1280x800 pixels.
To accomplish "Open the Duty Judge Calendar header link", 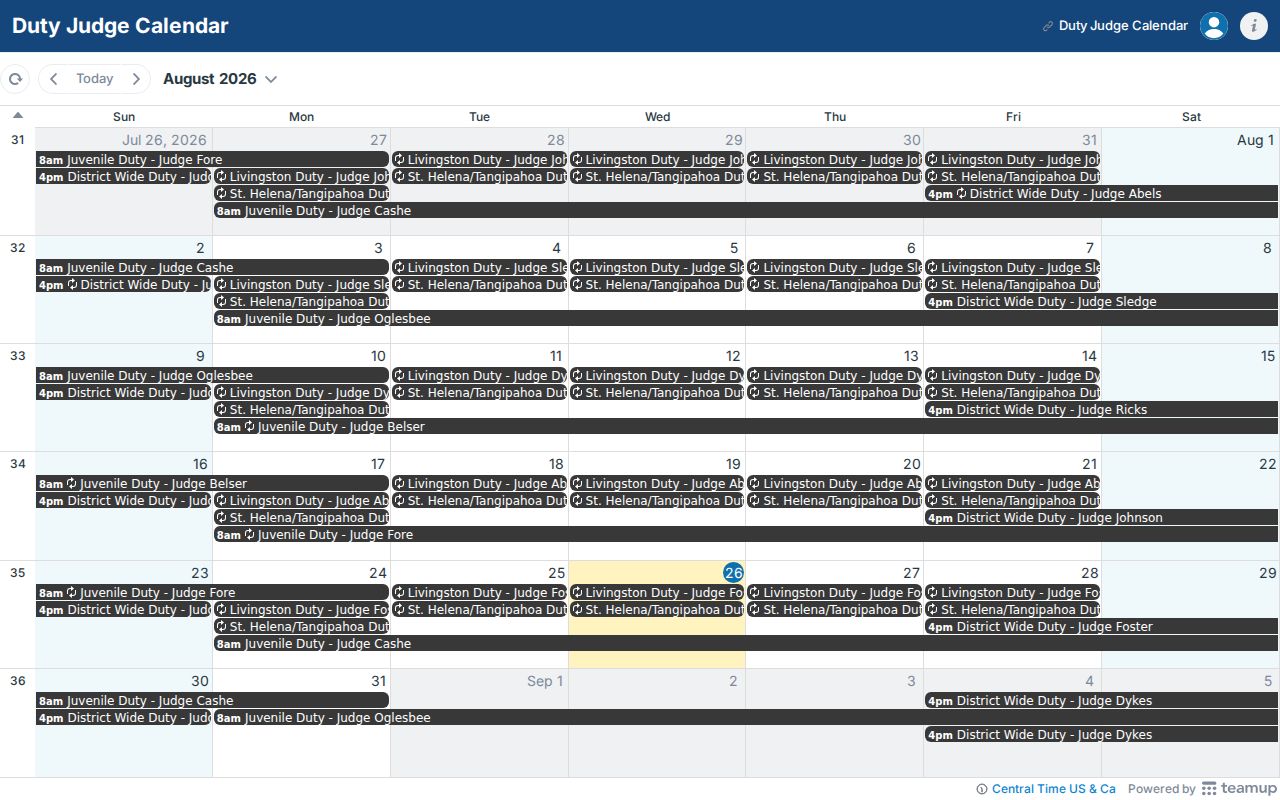I will [1123, 26].
